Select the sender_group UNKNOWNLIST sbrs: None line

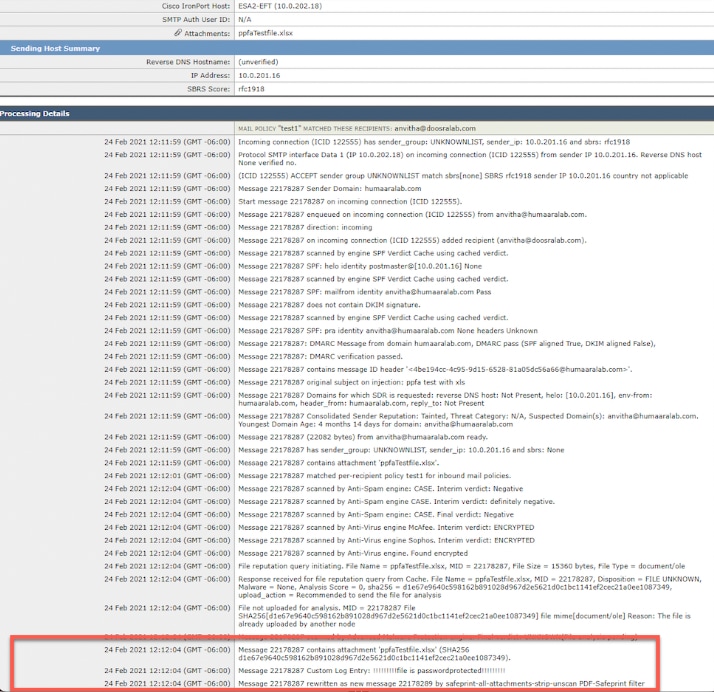pos(401,450)
